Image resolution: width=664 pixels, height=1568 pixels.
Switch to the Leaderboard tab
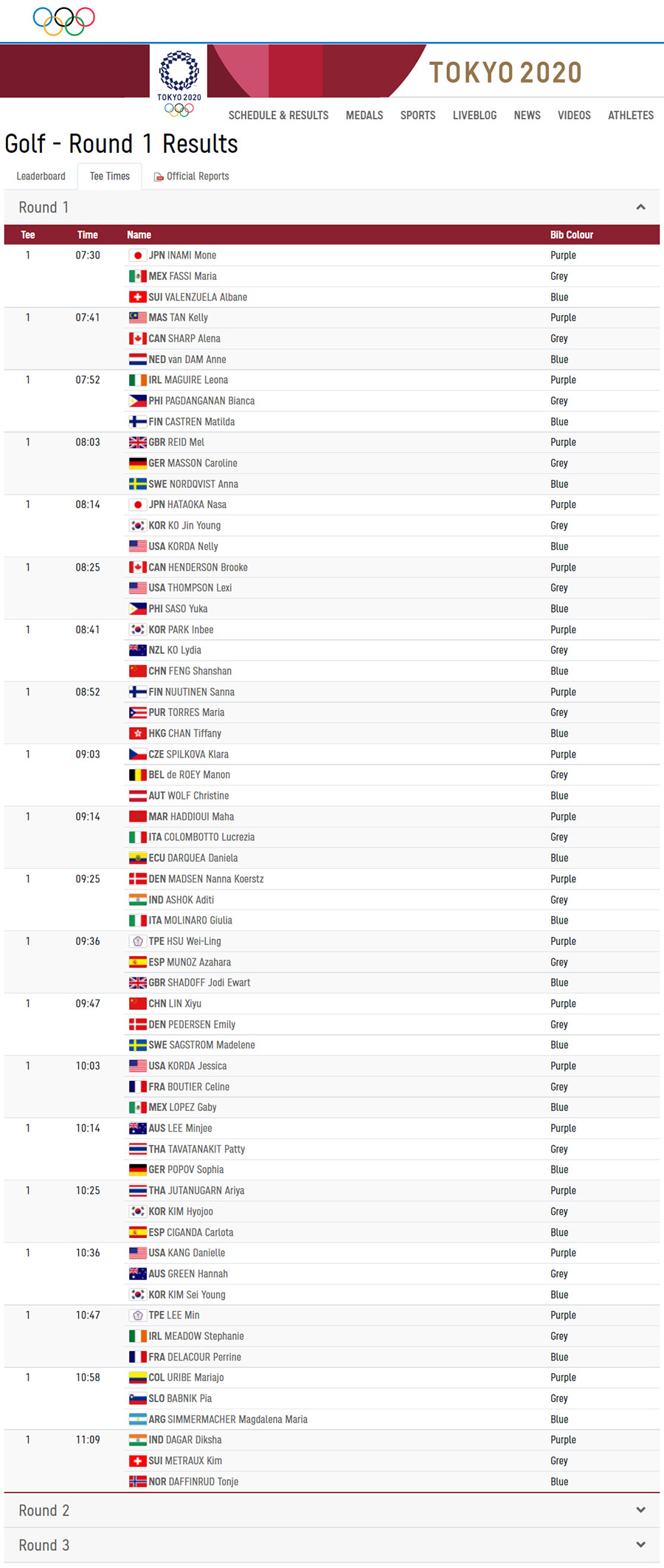pos(41,176)
